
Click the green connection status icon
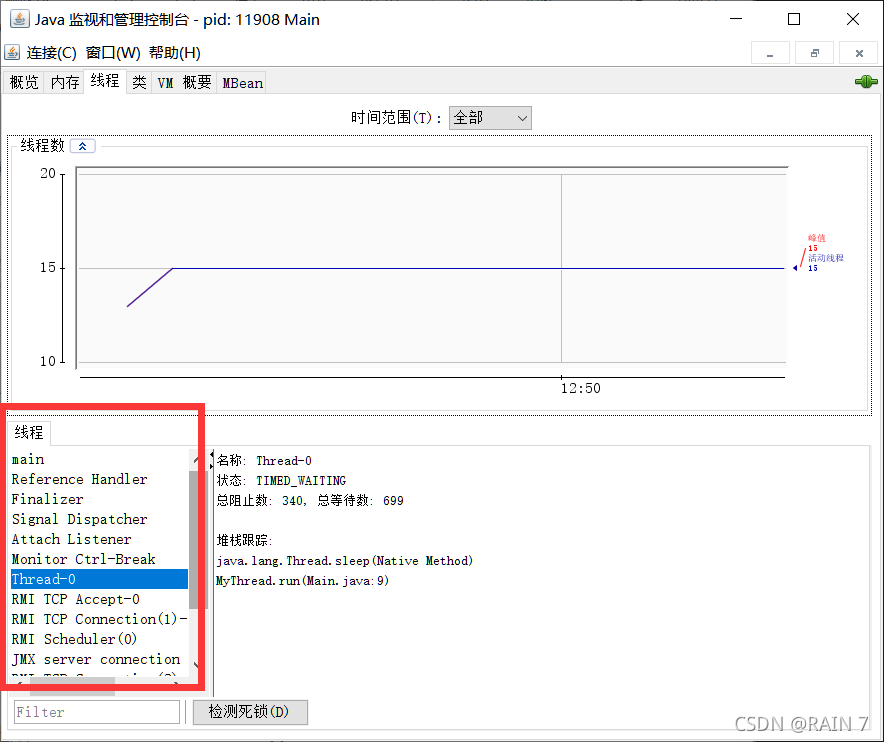pyautogui.click(x=865, y=82)
